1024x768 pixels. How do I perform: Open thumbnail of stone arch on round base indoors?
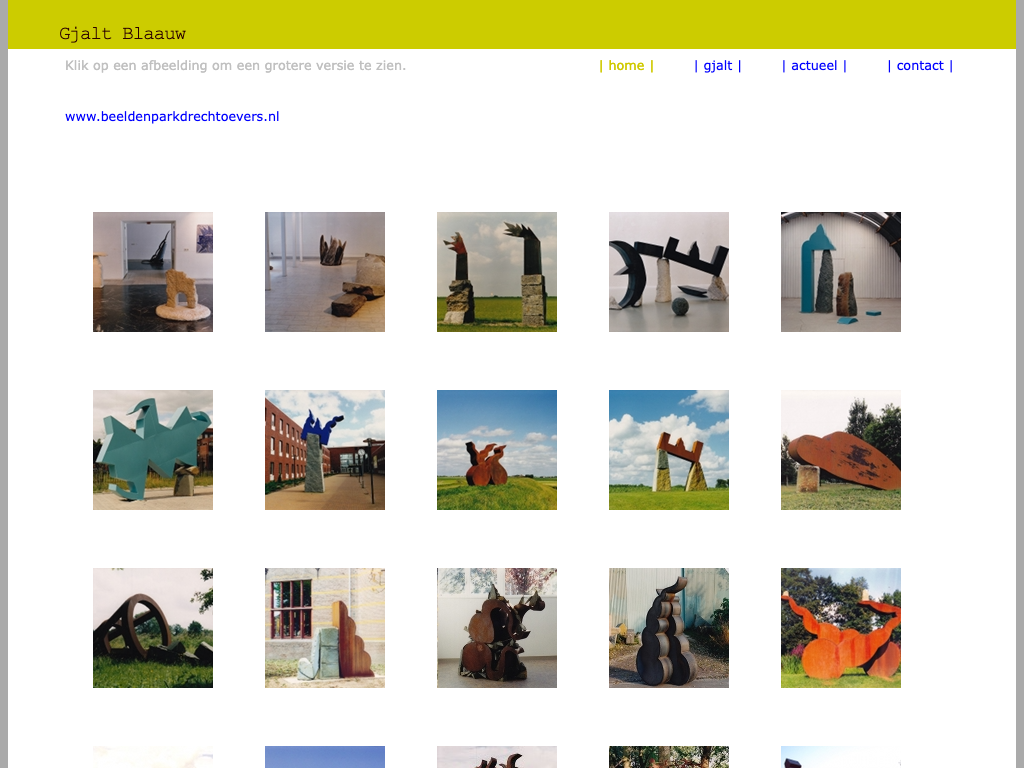click(x=153, y=272)
